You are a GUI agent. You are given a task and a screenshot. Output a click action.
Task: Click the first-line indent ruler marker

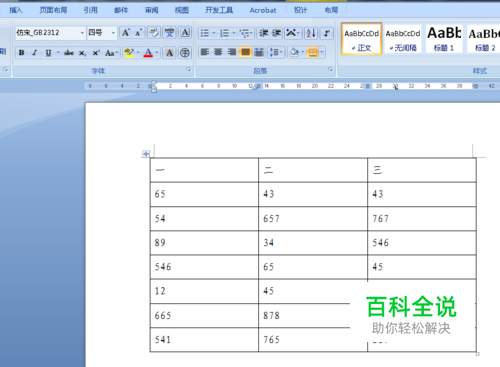coord(154,83)
